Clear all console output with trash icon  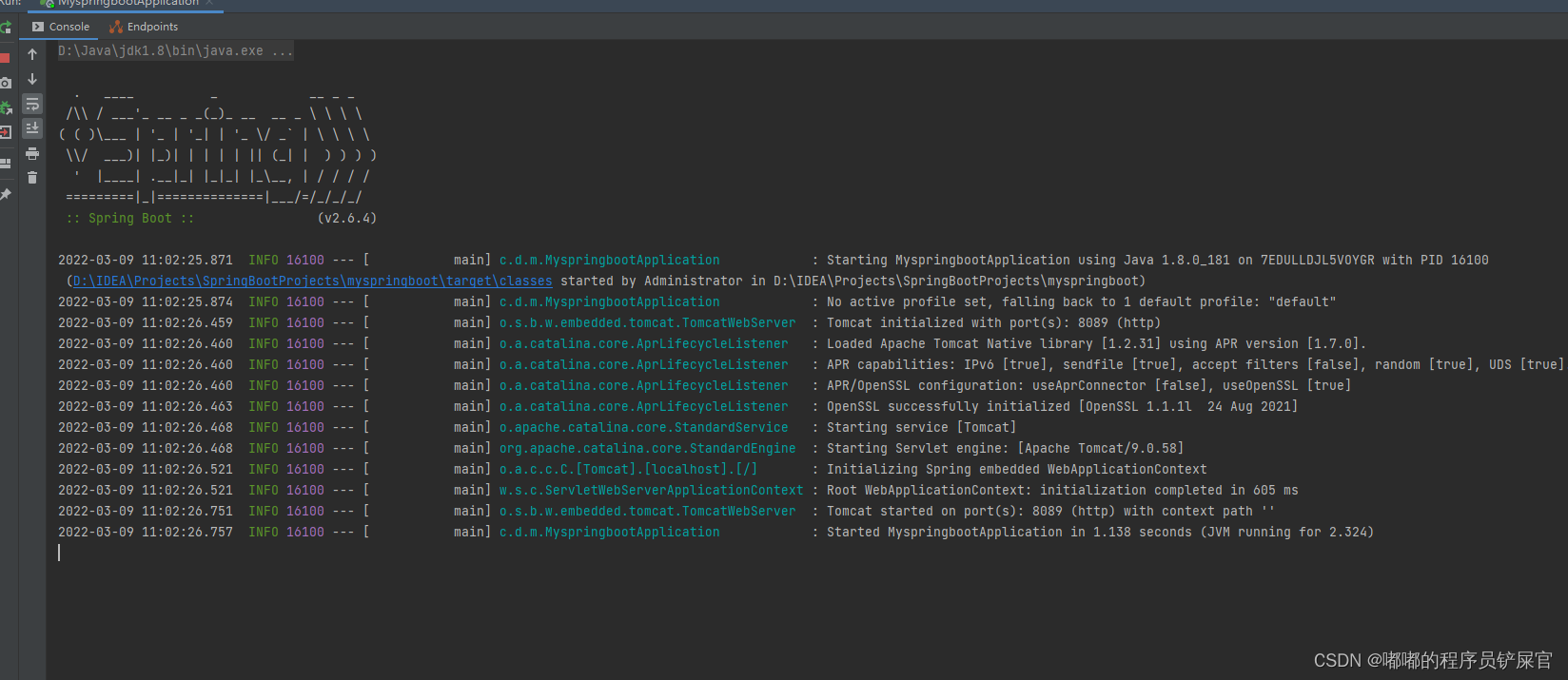pyautogui.click(x=32, y=178)
